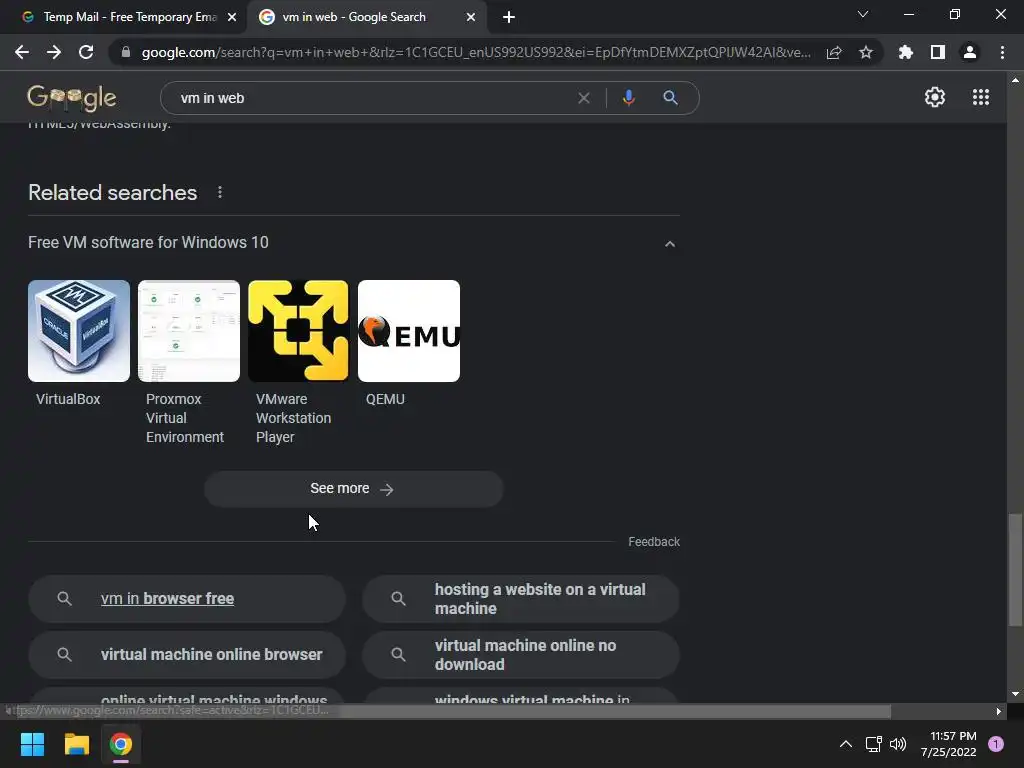1024x768 pixels.
Task: Open the VirtualBox thumbnail
Action: point(79,330)
